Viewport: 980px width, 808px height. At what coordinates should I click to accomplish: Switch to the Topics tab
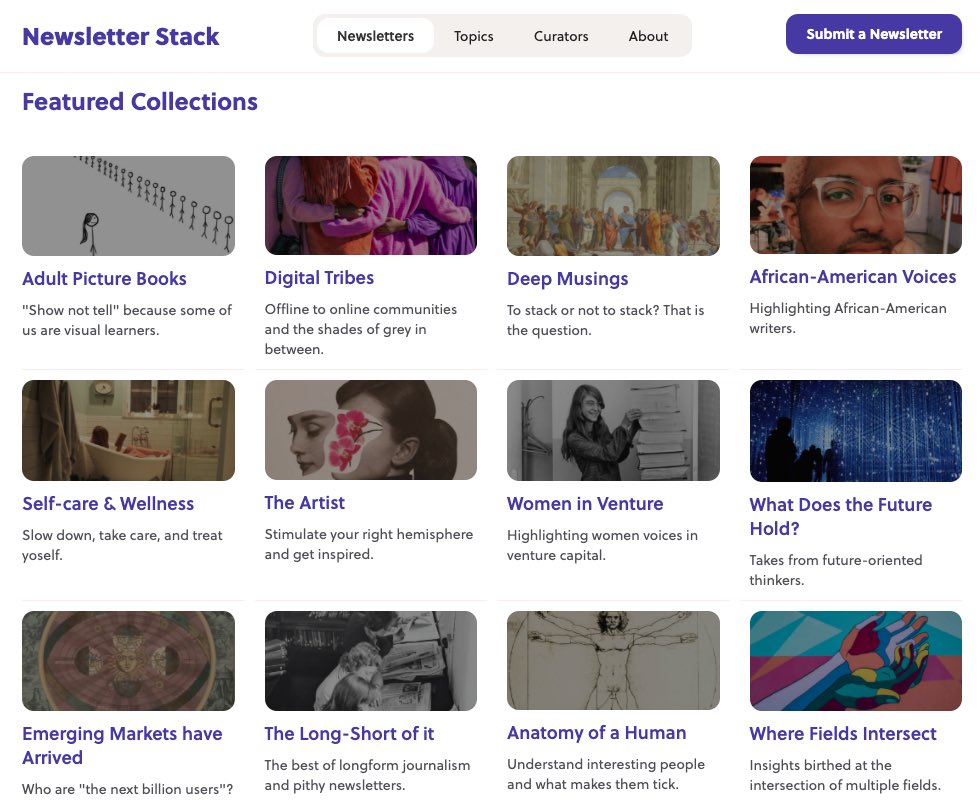click(x=473, y=36)
